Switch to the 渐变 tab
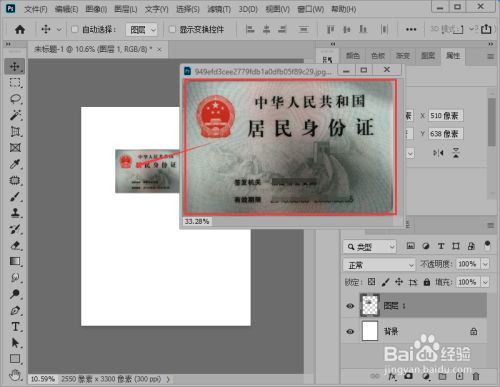Screen dimensions: 500x387 tap(403, 56)
